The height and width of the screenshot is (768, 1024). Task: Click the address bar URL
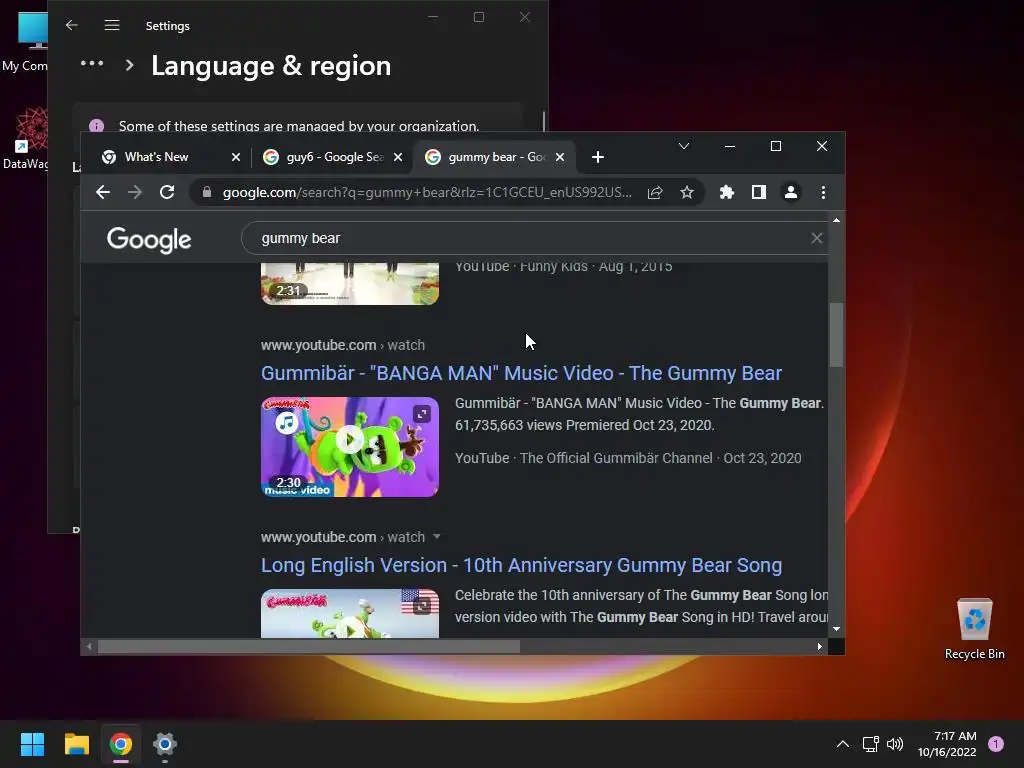426,192
